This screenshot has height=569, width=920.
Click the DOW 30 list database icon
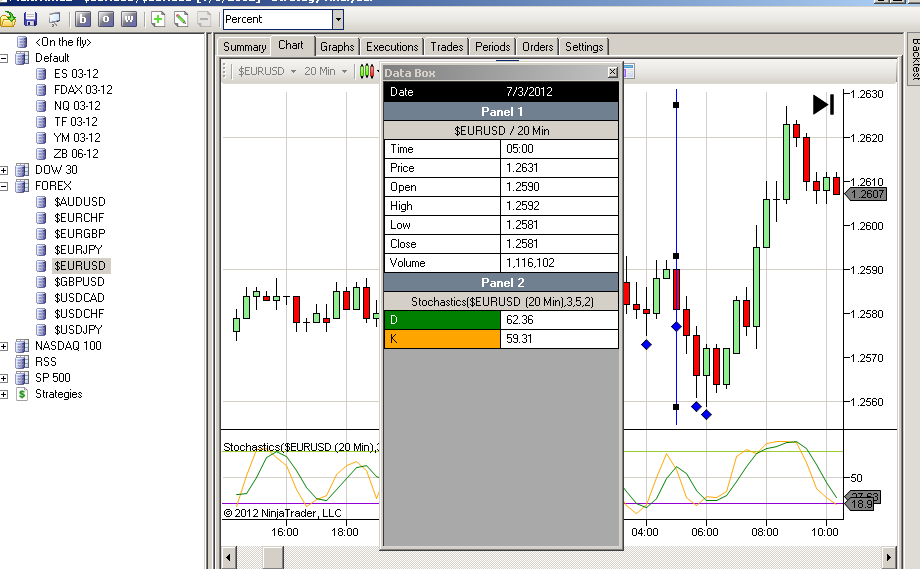(22, 170)
